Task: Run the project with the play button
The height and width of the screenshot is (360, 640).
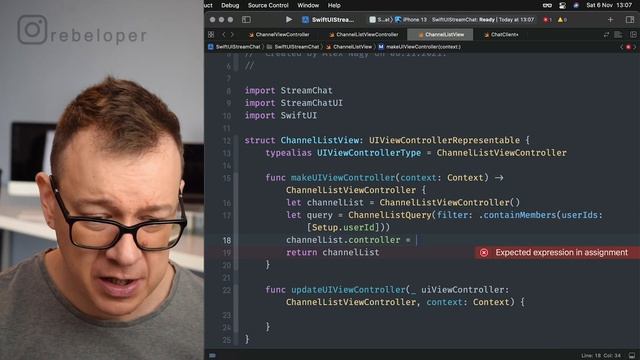Action: (289, 19)
